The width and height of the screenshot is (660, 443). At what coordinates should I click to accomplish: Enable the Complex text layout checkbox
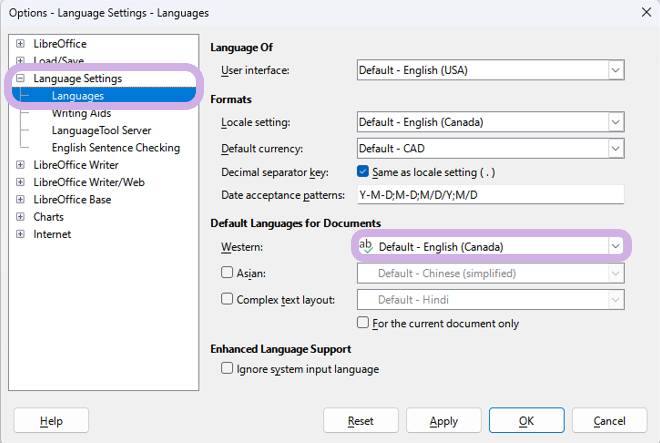pos(227,299)
